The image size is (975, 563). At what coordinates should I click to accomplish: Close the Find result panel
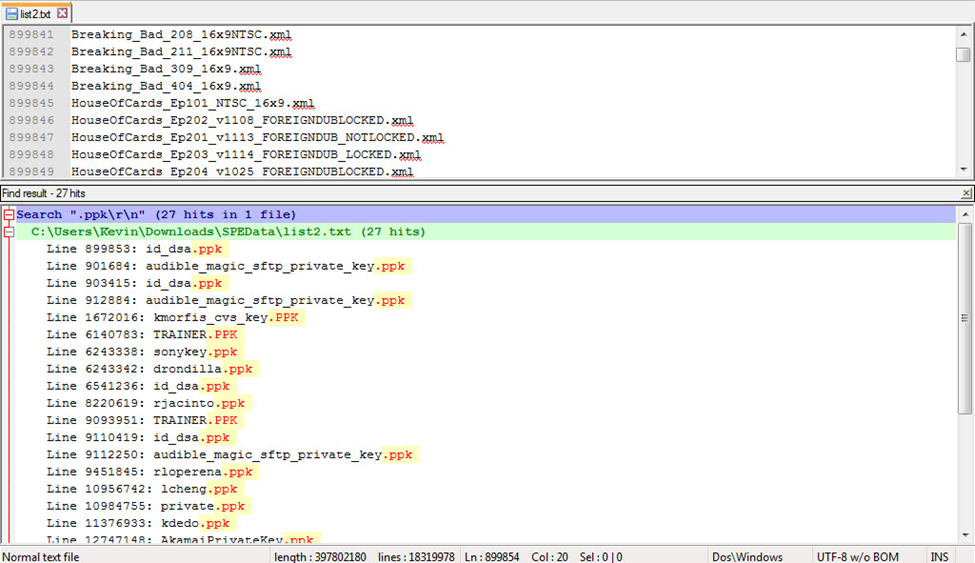click(966, 193)
